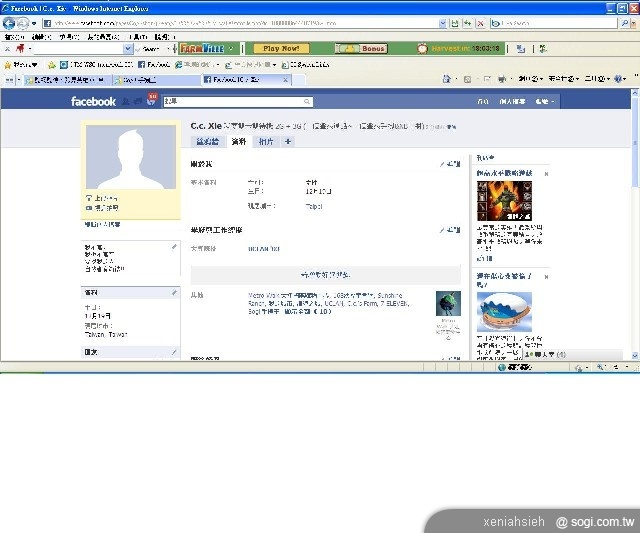
Task: Click the blank profile picture silhouette
Action: 131,157
